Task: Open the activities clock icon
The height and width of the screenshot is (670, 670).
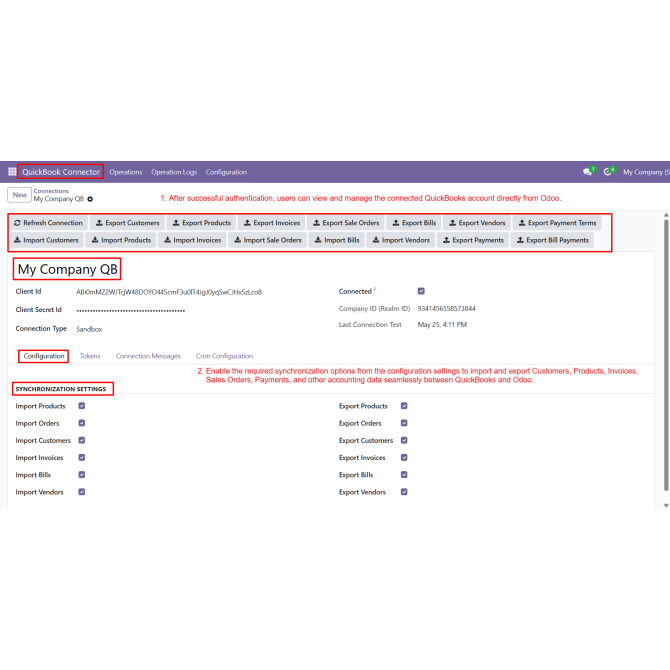Action: click(608, 172)
